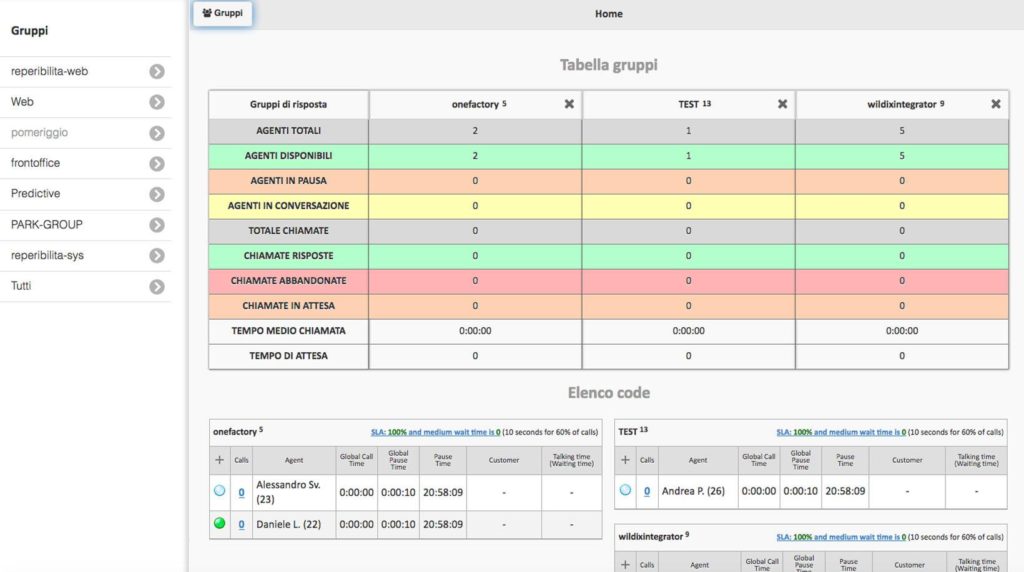Click PARK-GROUP arrow icon
Image resolution: width=1024 pixels, height=572 pixels.
[x=157, y=225]
